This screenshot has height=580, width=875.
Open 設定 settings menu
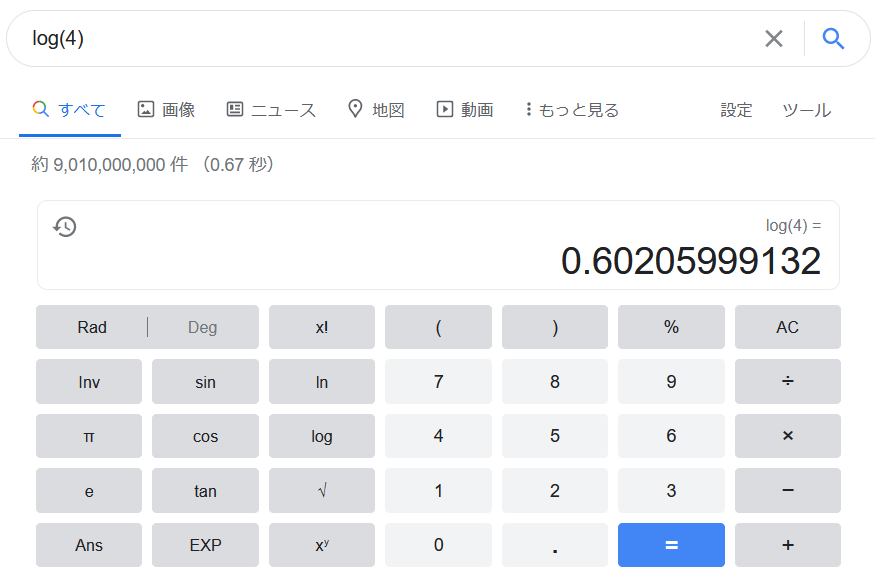click(x=736, y=109)
